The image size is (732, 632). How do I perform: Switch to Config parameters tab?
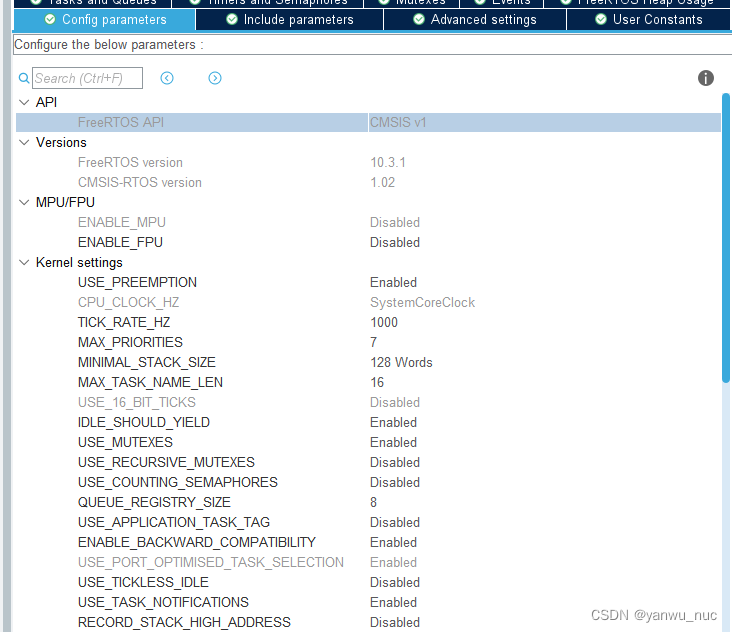click(x=105, y=20)
